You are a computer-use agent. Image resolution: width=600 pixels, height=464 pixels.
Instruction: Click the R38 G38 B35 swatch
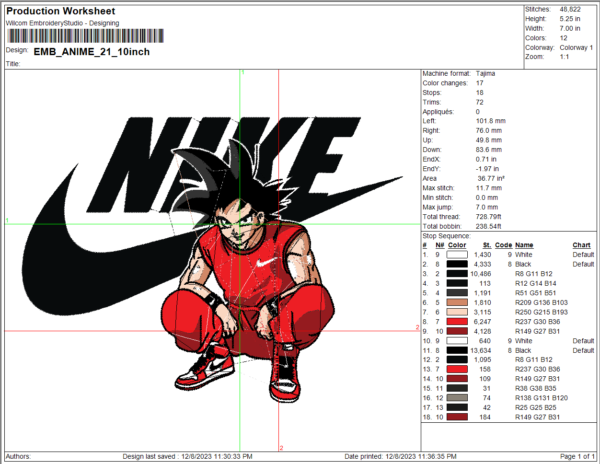[457, 388]
